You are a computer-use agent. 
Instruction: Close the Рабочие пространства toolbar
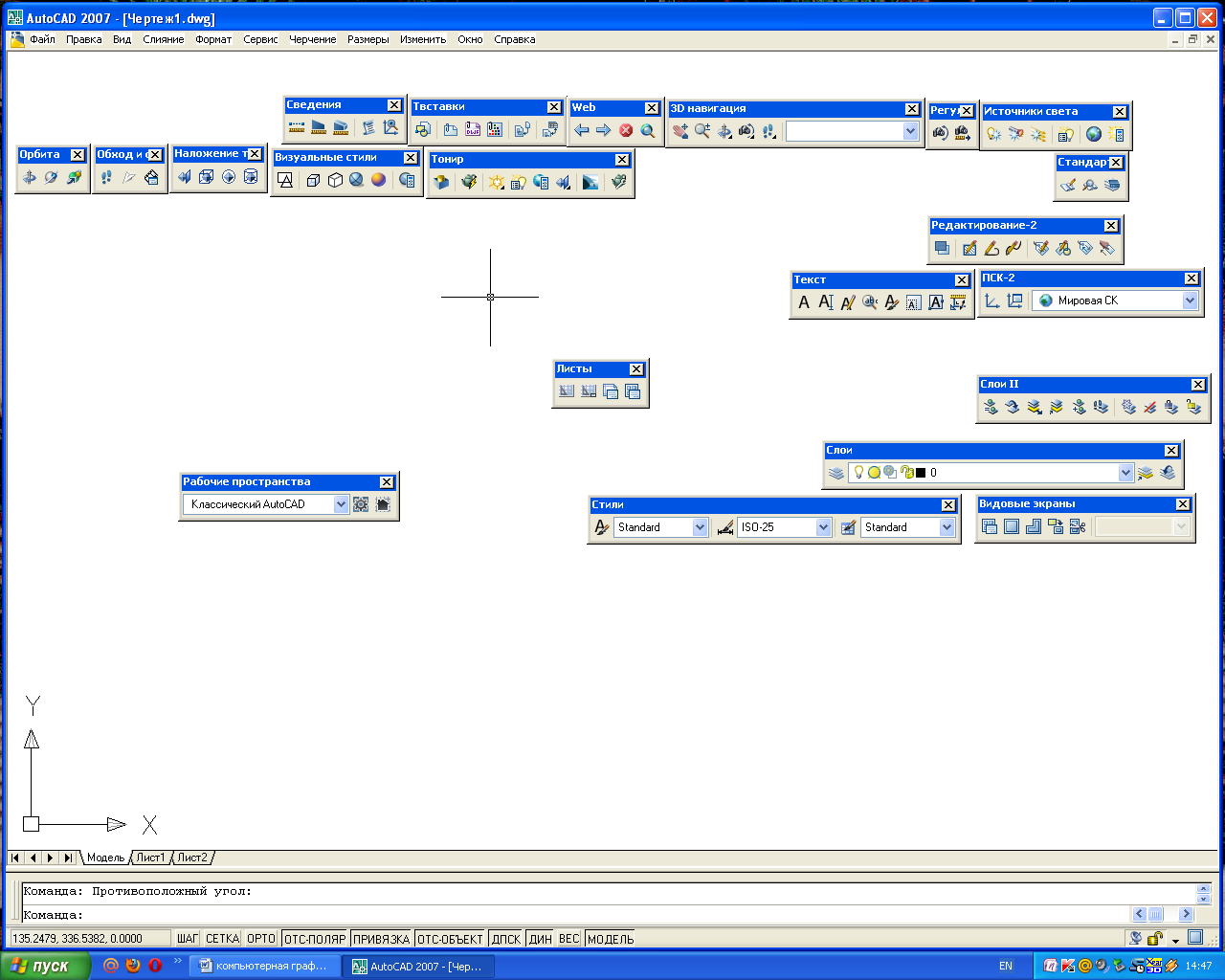(387, 482)
